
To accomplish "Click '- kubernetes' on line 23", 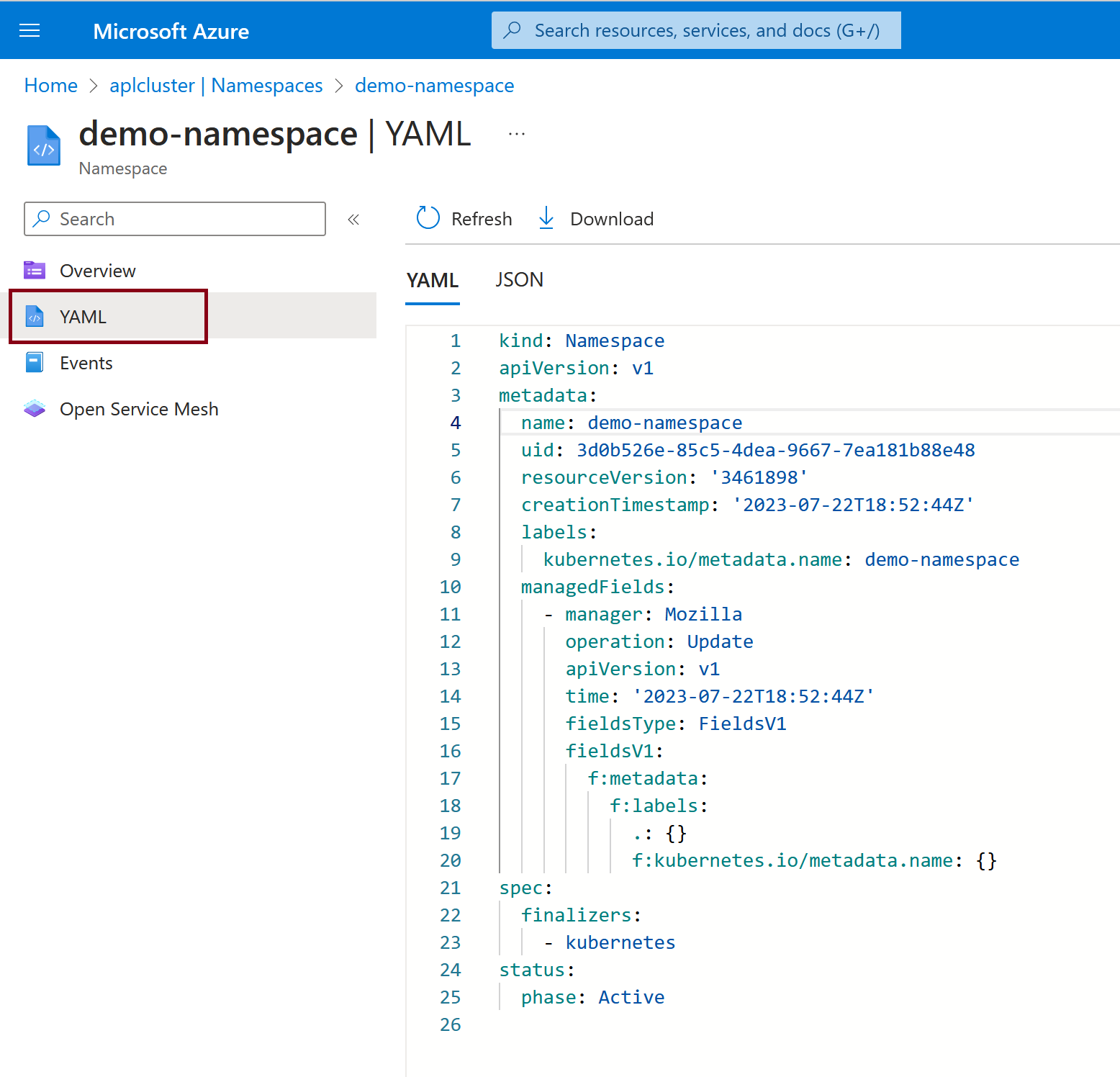I will point(610,942).
